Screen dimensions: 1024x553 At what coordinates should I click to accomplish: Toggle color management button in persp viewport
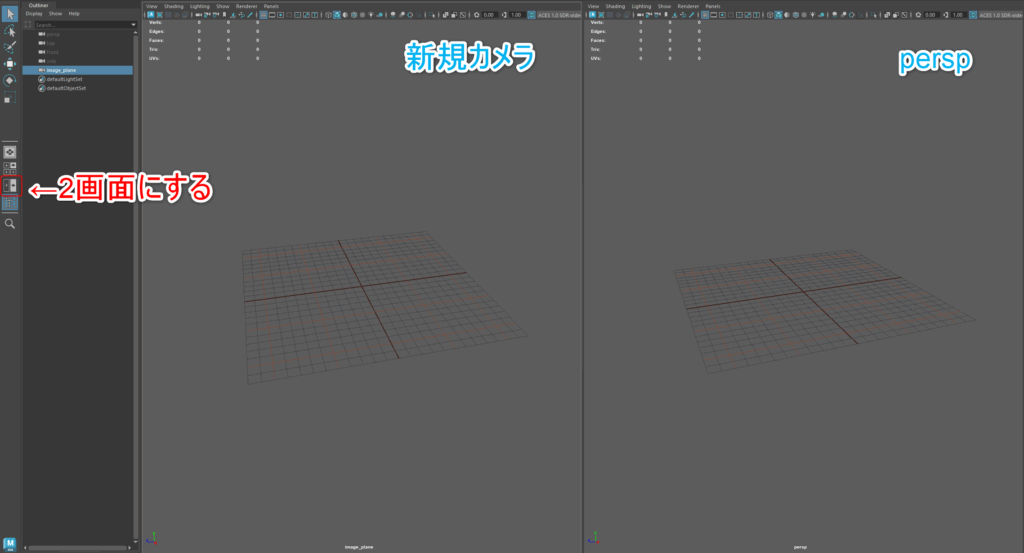pyautogui.click(x=973, y=14)
